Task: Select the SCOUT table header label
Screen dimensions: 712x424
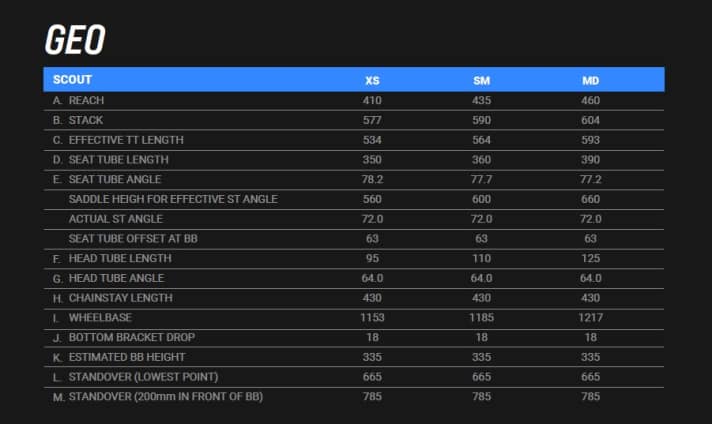Action: coord(72,79)
